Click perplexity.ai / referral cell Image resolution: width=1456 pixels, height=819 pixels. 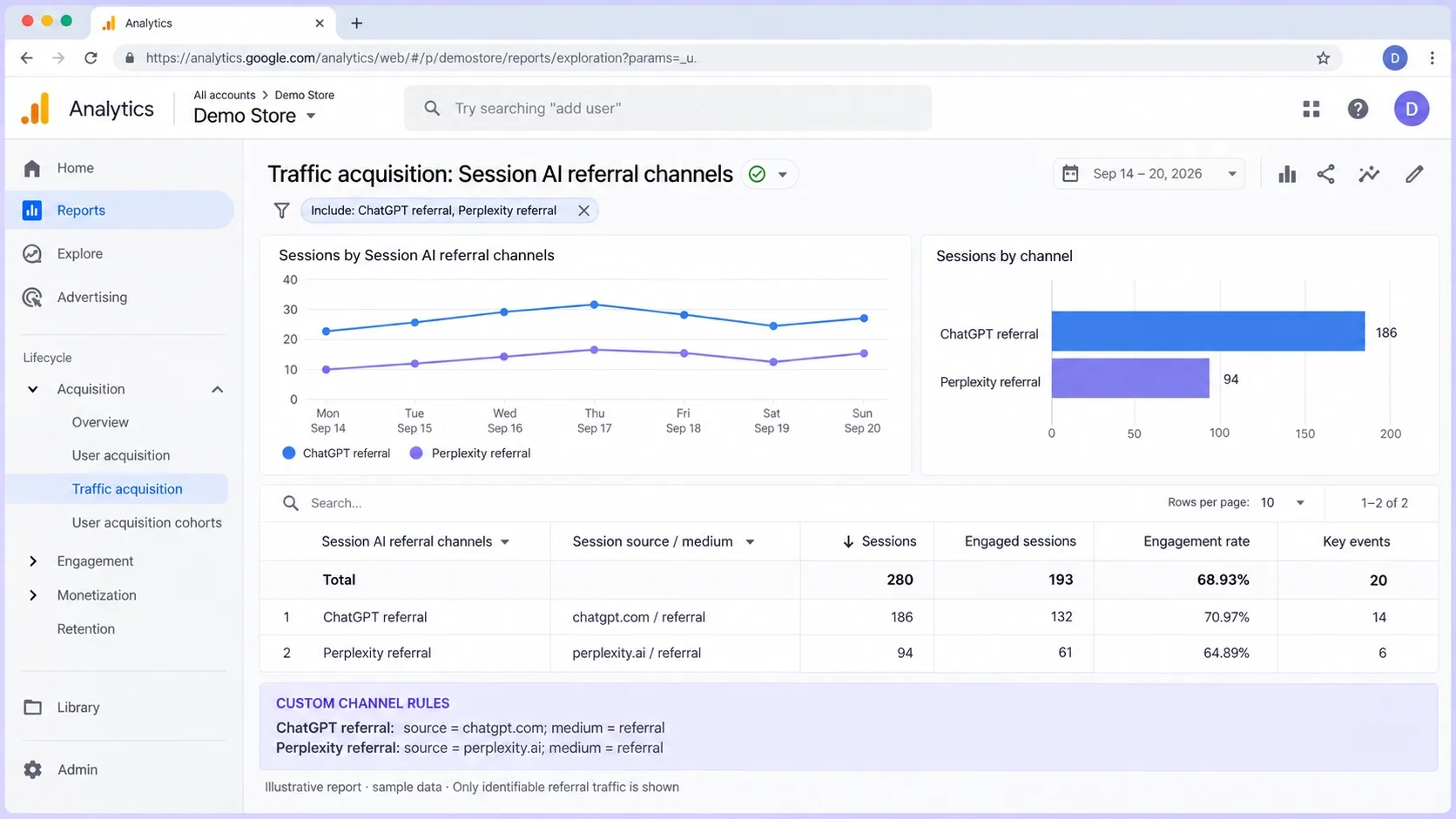point(636,653)
